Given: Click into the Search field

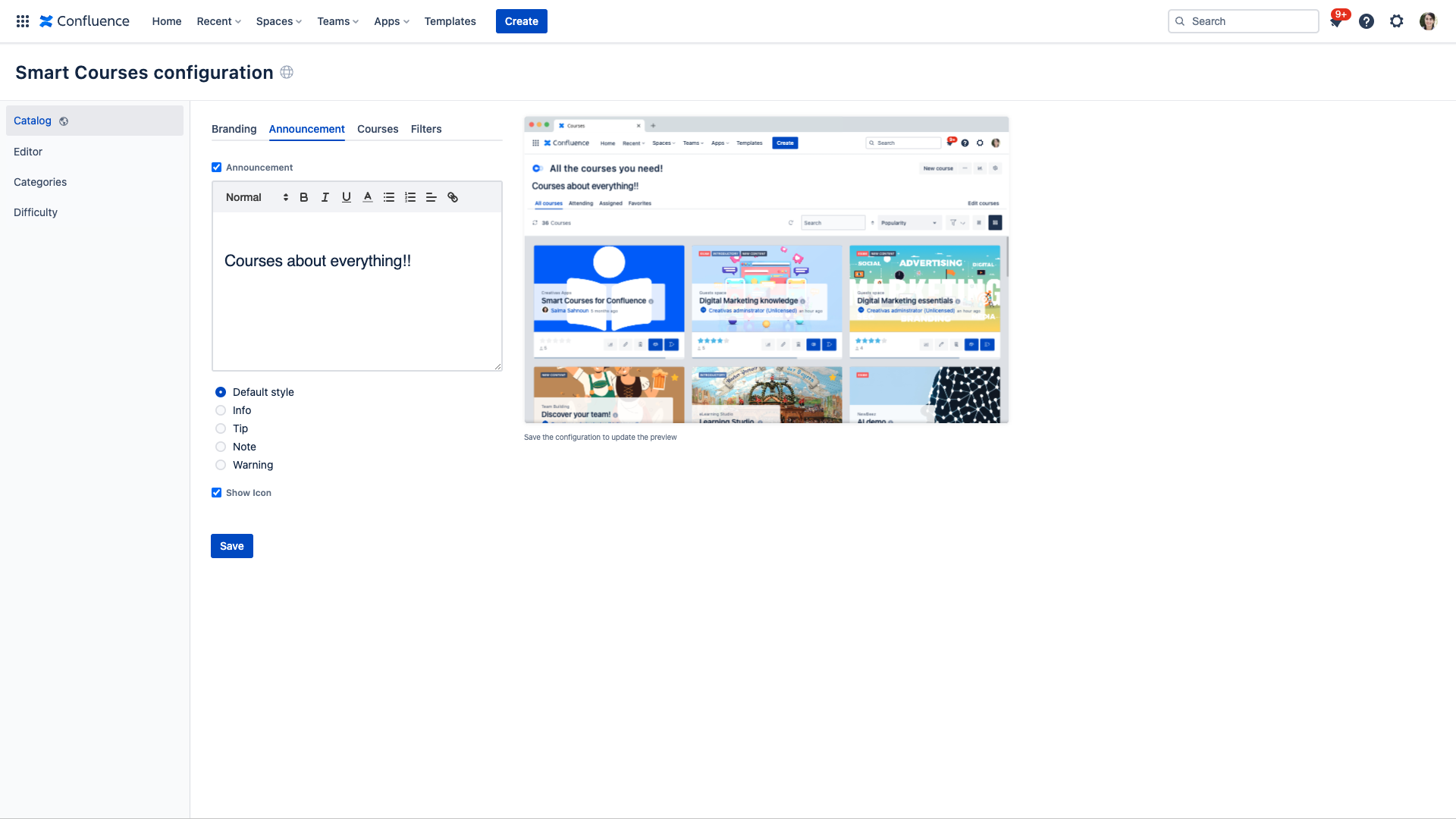Looking at the screenshot, I should (1244, 21).
